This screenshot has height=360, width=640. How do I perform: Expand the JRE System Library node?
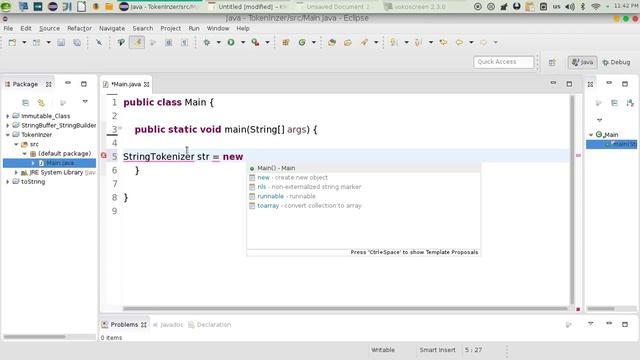16,172
